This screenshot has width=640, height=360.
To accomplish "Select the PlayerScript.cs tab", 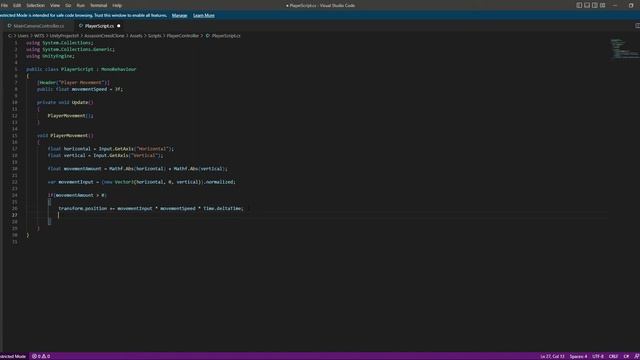I will [x=100, y=26].
